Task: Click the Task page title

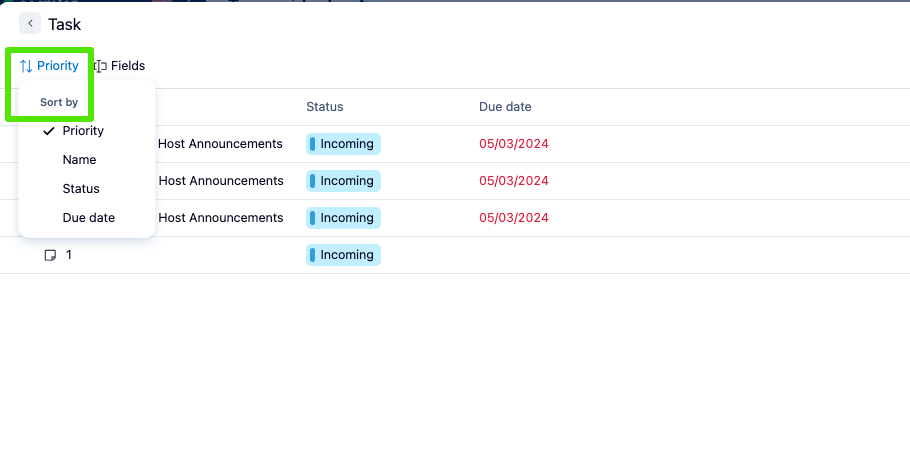Action: (x=65, y=24)
